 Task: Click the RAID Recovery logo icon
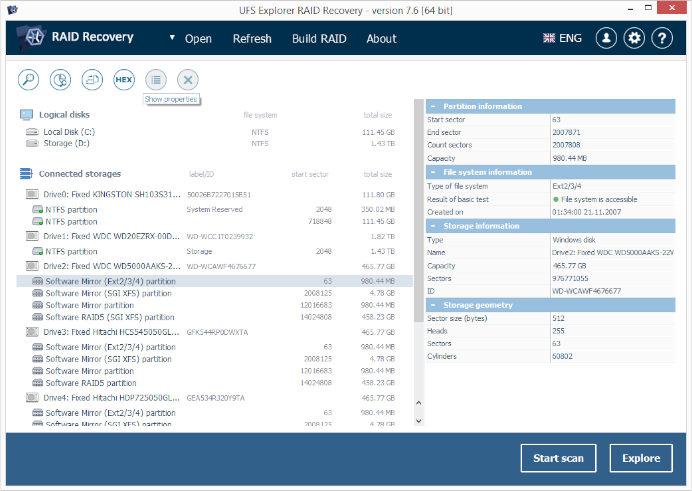(32, 37)
